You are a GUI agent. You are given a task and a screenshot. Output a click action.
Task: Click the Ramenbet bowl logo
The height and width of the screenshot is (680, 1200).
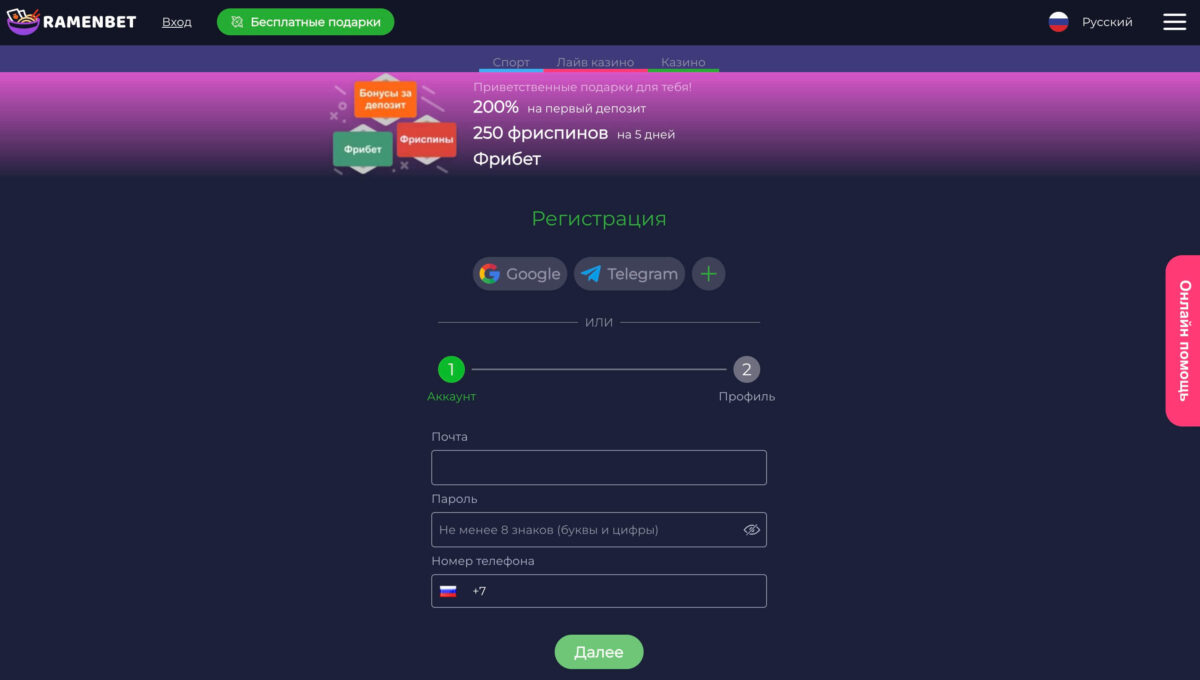tap(23, 21)
